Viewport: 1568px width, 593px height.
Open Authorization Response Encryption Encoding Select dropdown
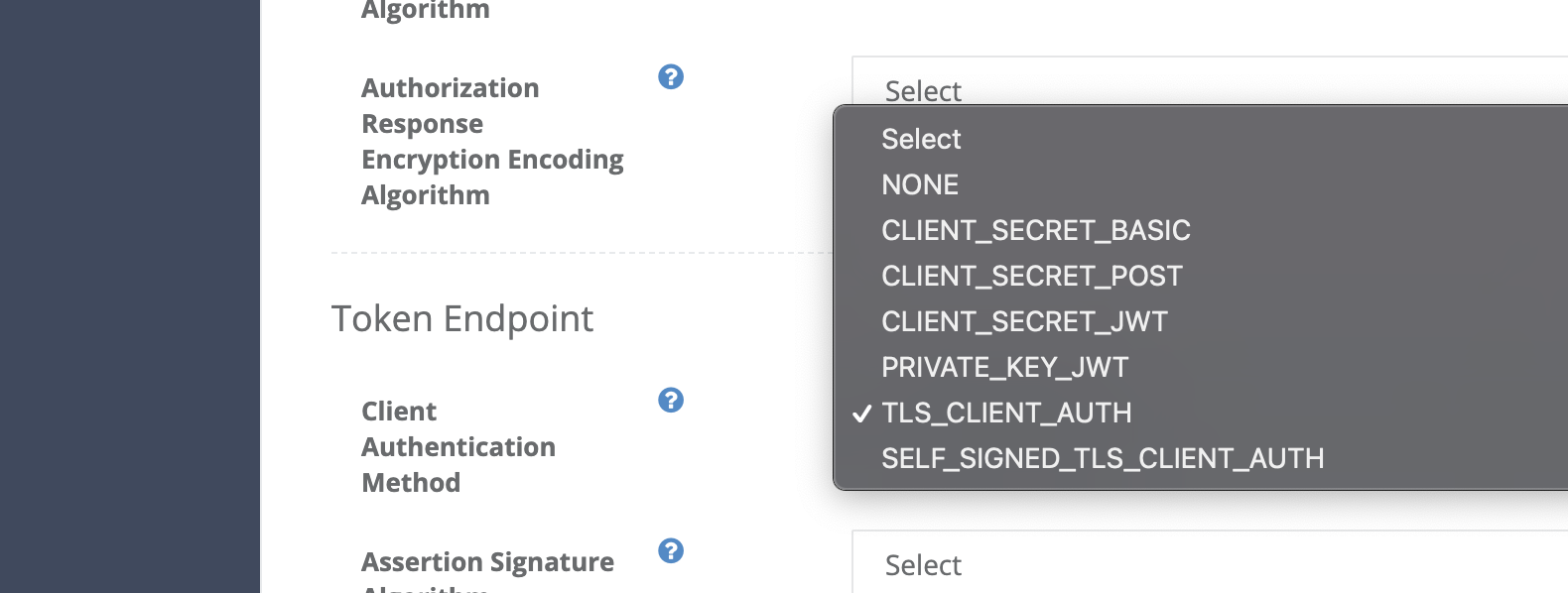pyautogui.click(x=1210, y=81)
